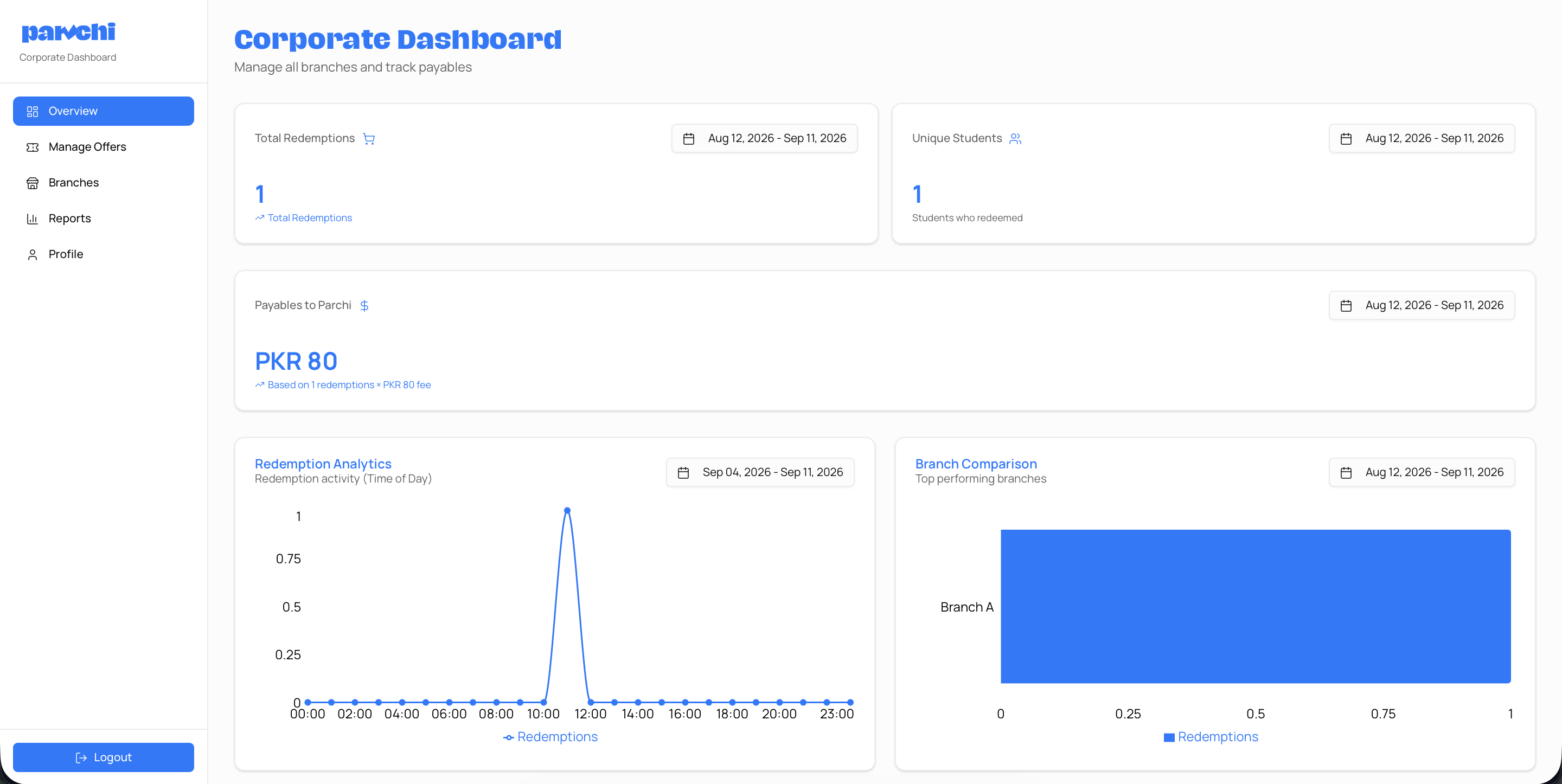Click the calendar icon in Total Redemptions date picker
The image size is (1562, 784).
689,139
